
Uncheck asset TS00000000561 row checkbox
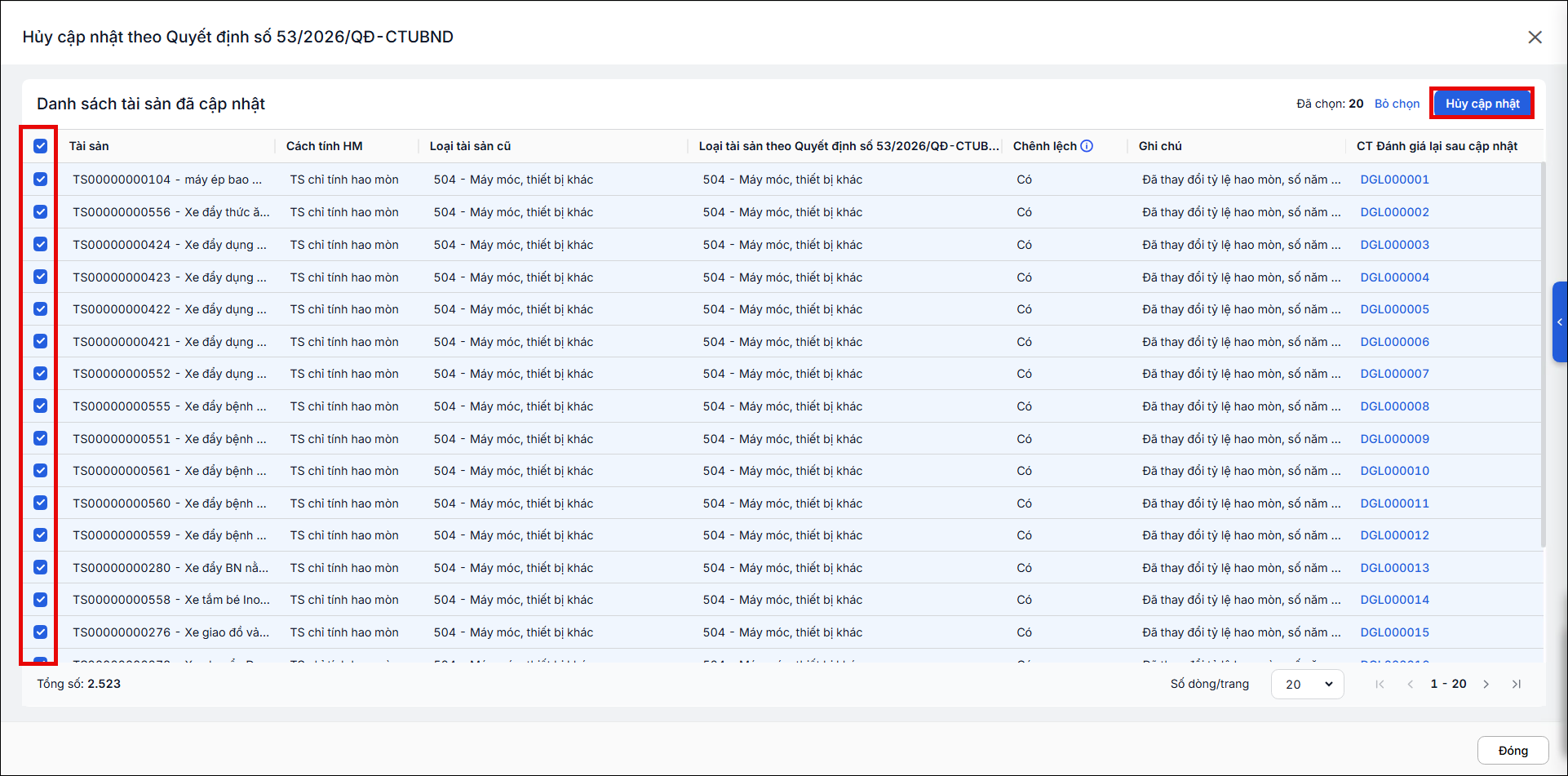click(40, 471)
